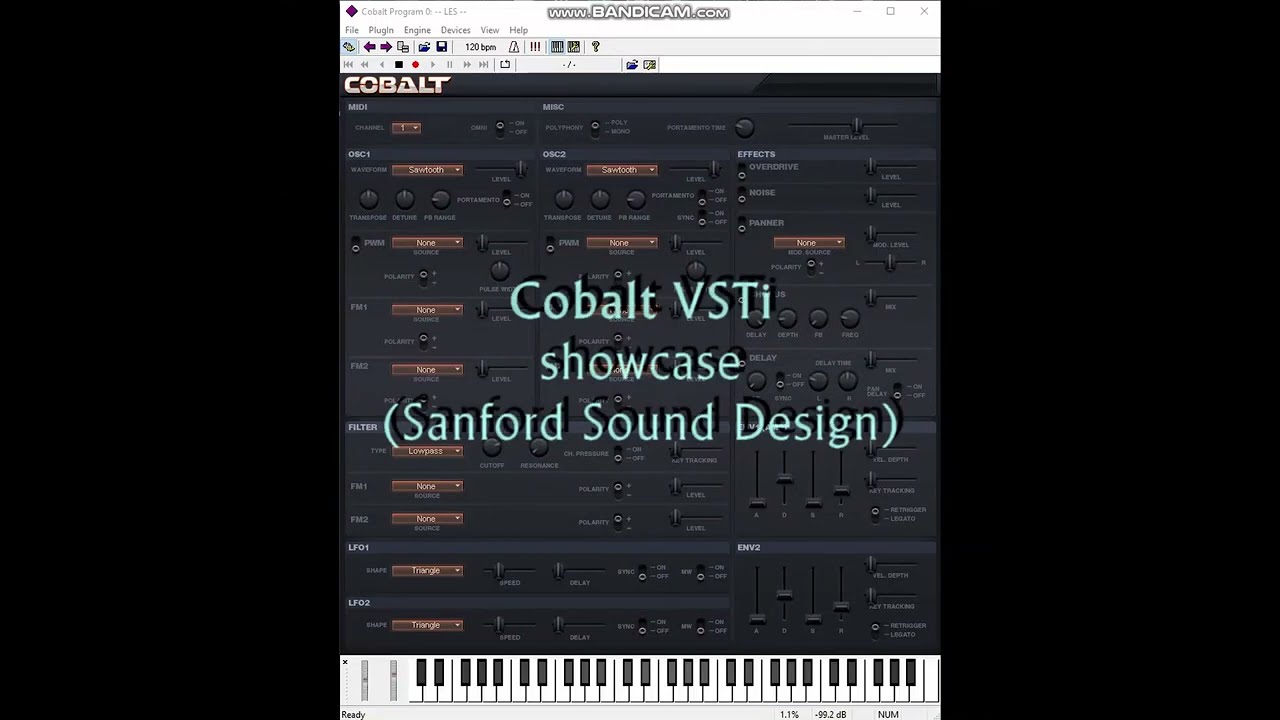
Task: Close the keyboard panel with small x
Action: (x=345, y=662)
